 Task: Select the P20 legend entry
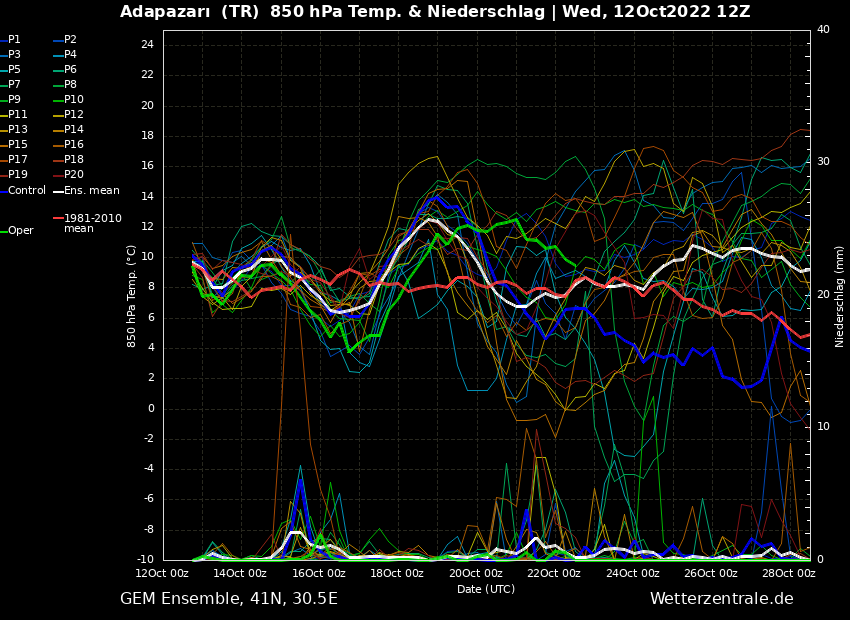point(69,174)
